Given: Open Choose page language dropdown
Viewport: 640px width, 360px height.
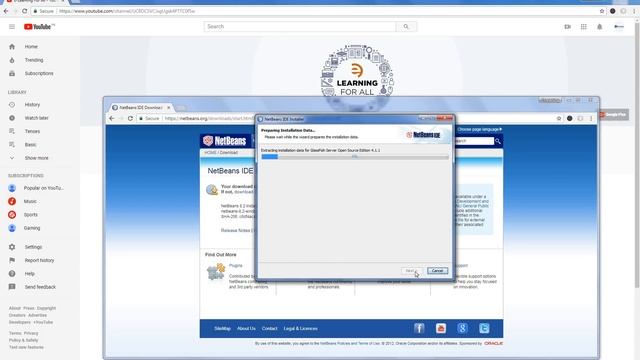Looking at the screenshot, I should [x=479, y=129].
